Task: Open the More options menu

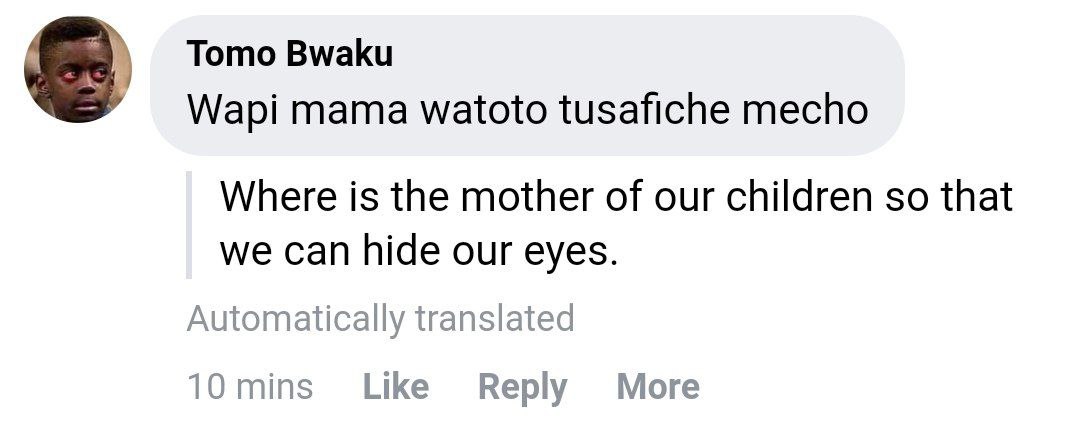Action: click(658, 386)
